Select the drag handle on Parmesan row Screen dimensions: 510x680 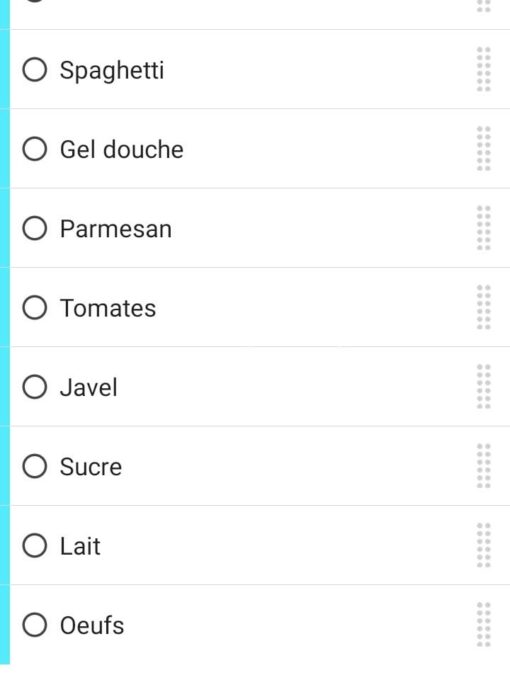click(484, 228)
